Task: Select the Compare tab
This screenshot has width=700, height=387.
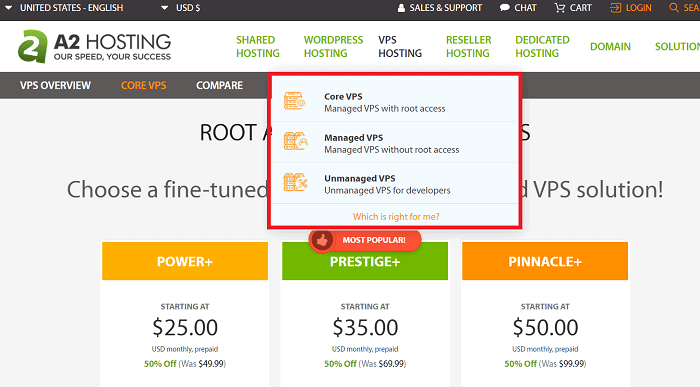Action: click(x=219, y=85)
